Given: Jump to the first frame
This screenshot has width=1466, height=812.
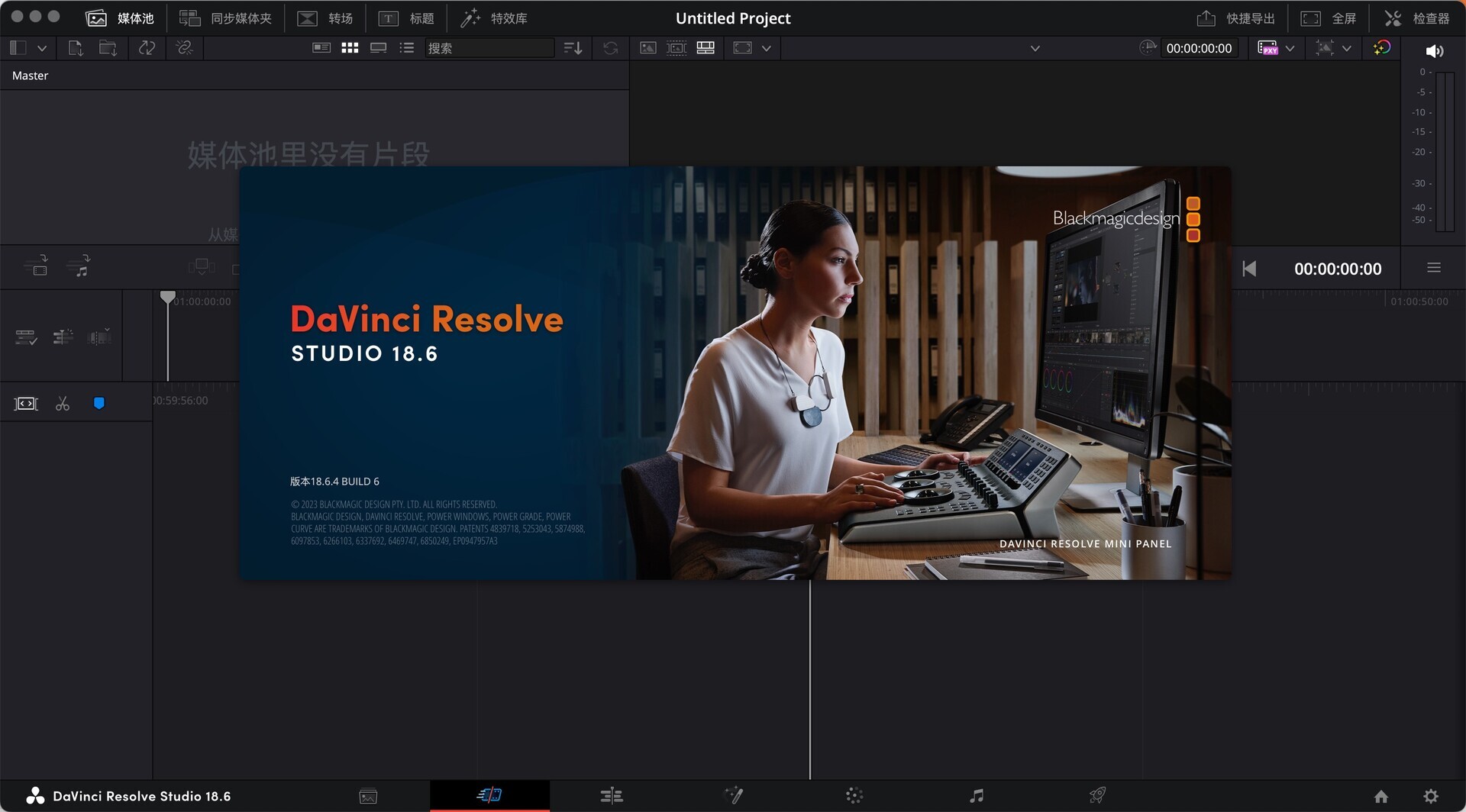Looking at the screenshot, I should 1249,269.
